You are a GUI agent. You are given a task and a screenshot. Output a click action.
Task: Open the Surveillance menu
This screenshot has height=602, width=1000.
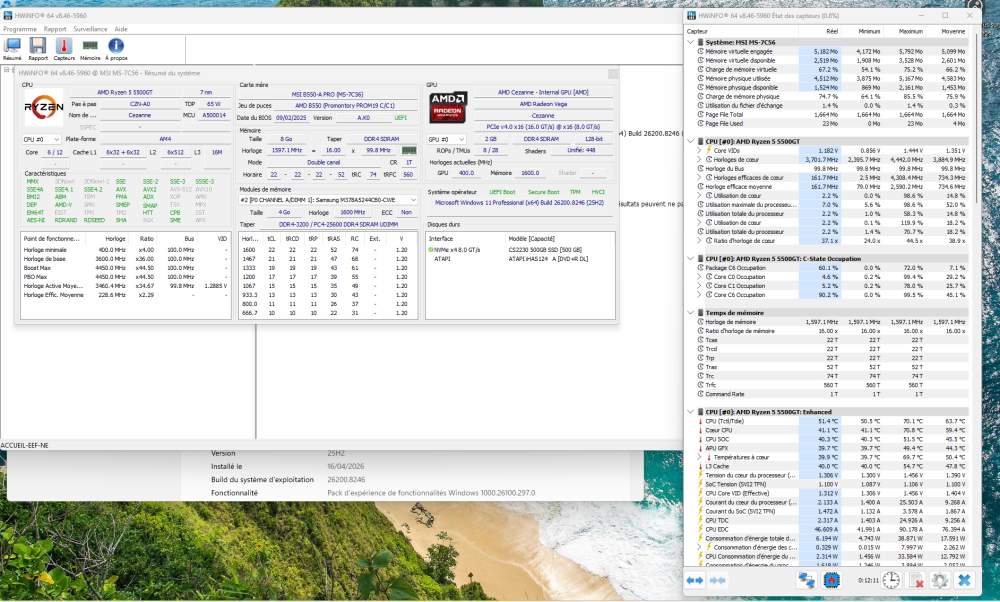point(91,29)
